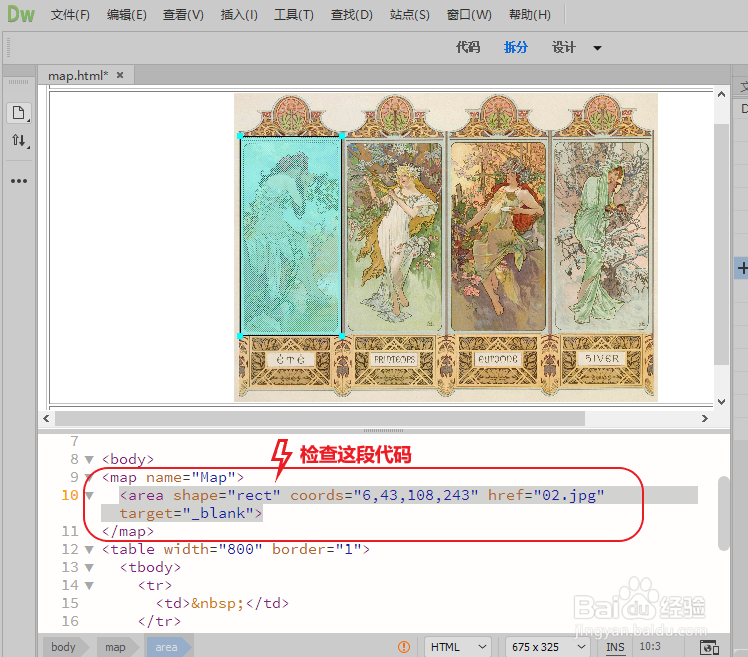Open the 帮助(H) menu
748x657 pixels.
coord(530,15)
